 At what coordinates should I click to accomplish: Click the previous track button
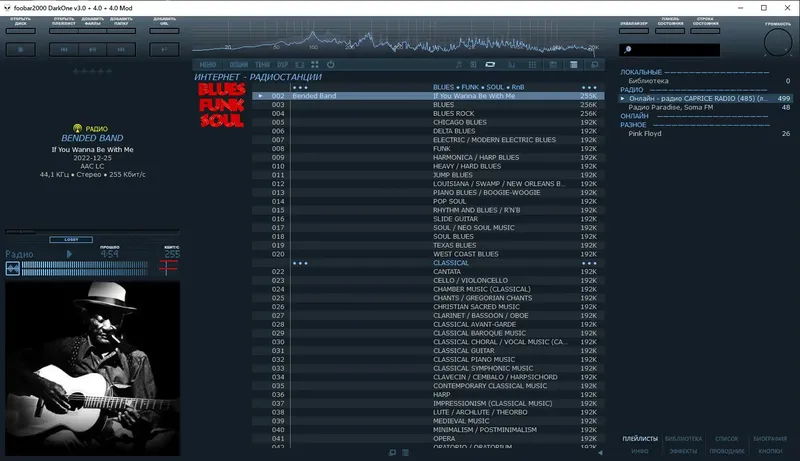pyautogui.click(x=64, y=49)
